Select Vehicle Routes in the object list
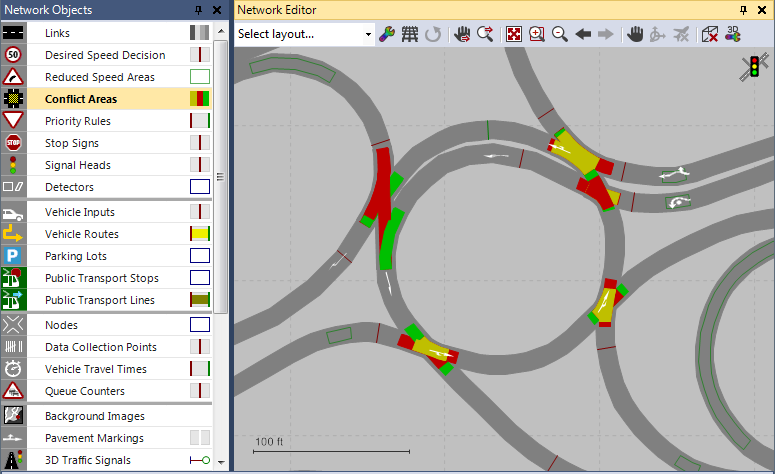 click(x=81, y=234)
